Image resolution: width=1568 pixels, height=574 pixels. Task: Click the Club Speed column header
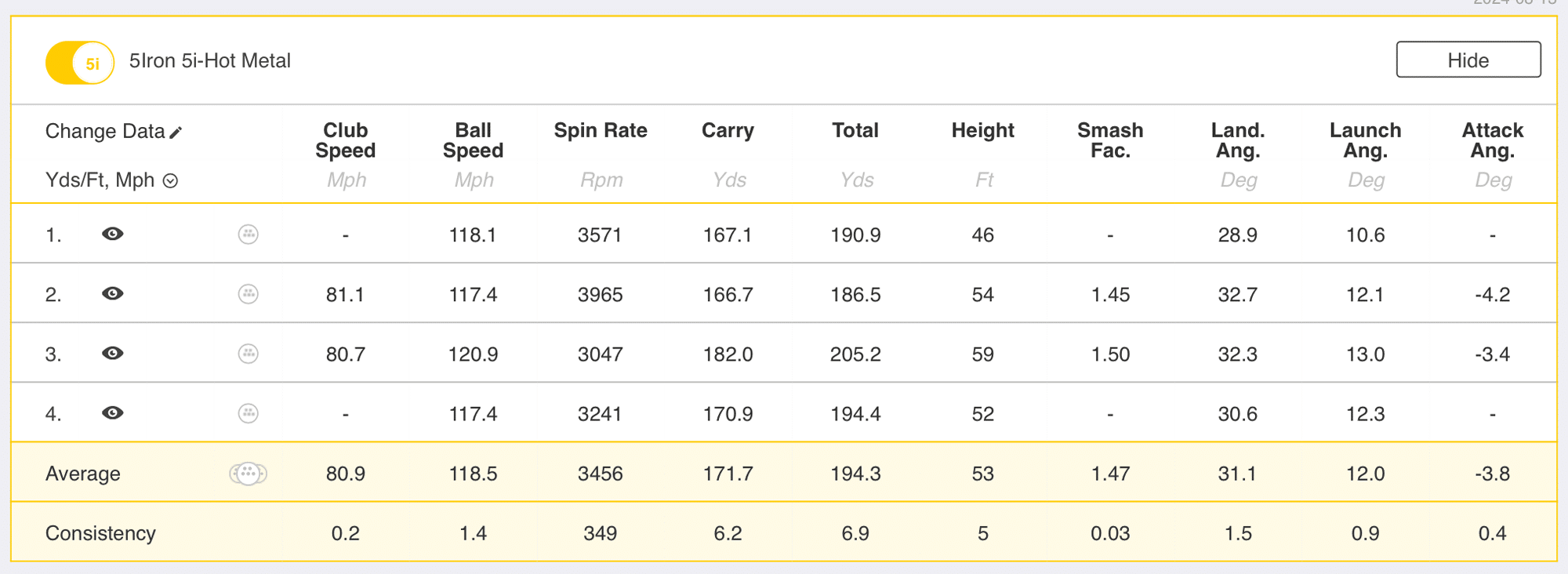[346, 140]
